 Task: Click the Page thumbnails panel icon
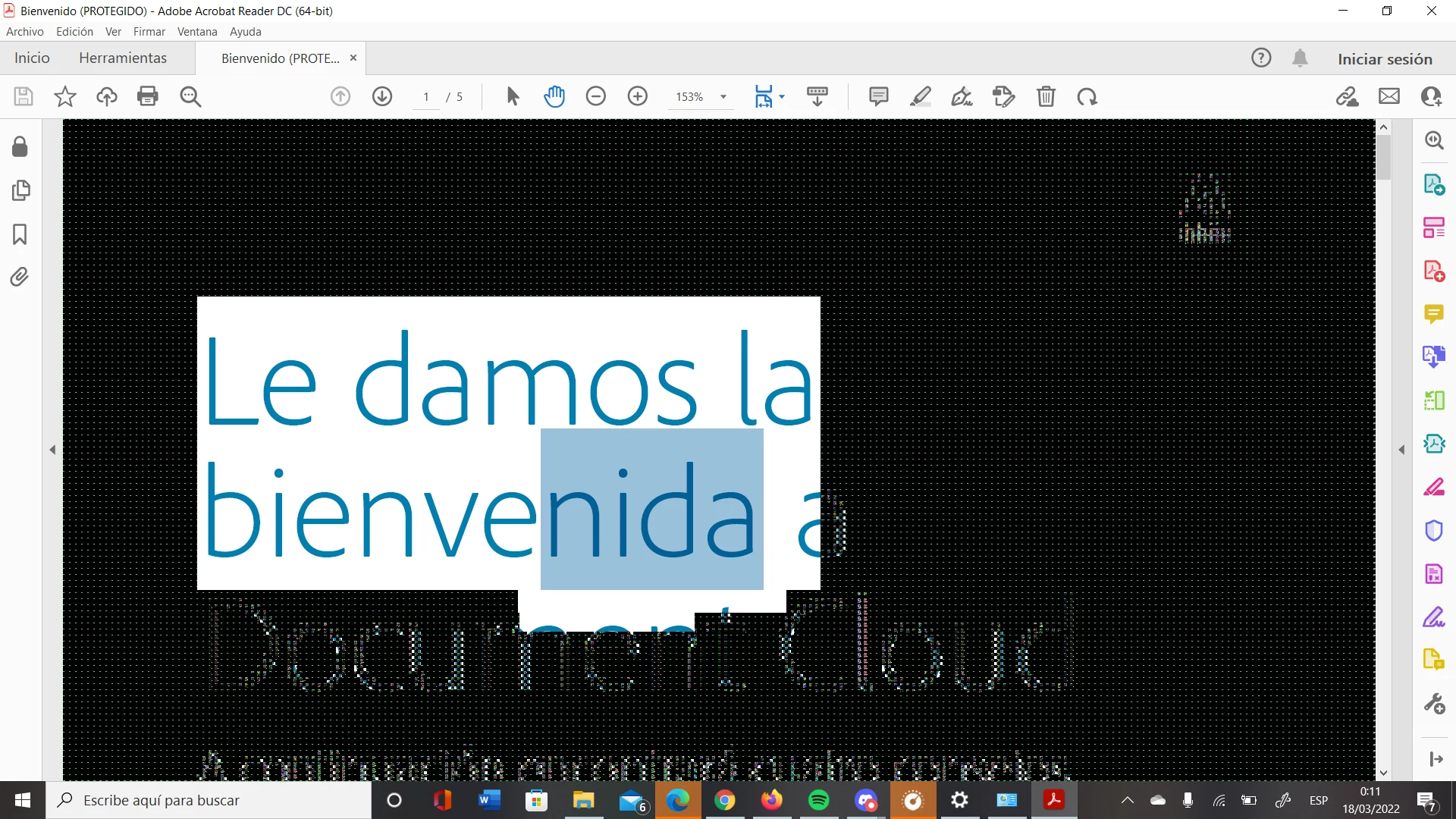click(20, 190)
